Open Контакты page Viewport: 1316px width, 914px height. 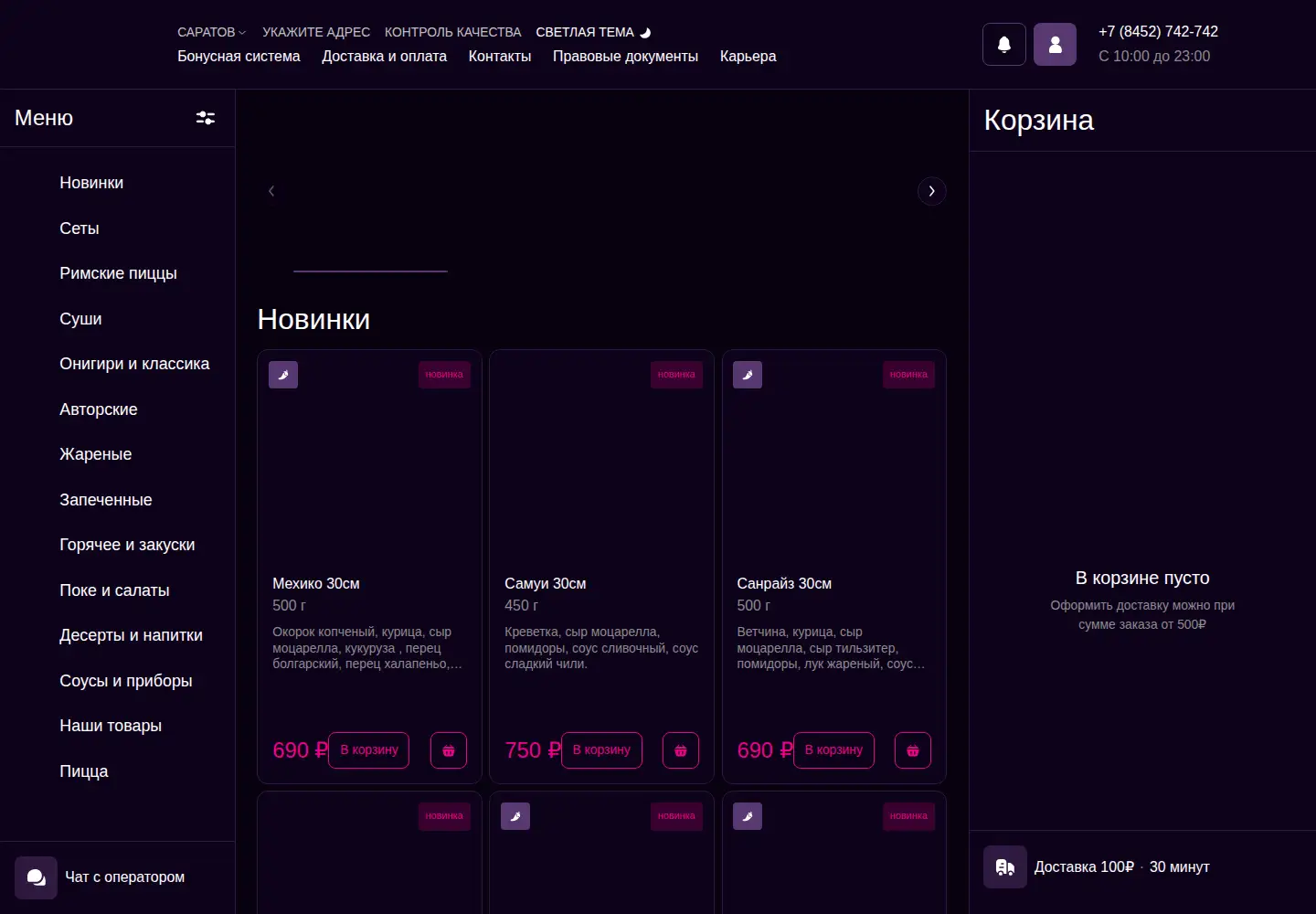click(500, 56)
